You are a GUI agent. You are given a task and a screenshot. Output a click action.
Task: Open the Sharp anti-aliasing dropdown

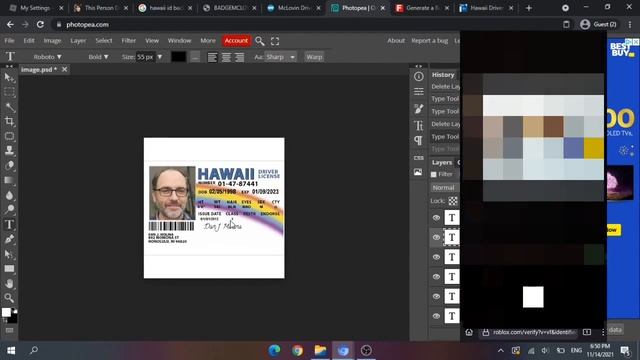pyautogui.click(x=280, y=57)
